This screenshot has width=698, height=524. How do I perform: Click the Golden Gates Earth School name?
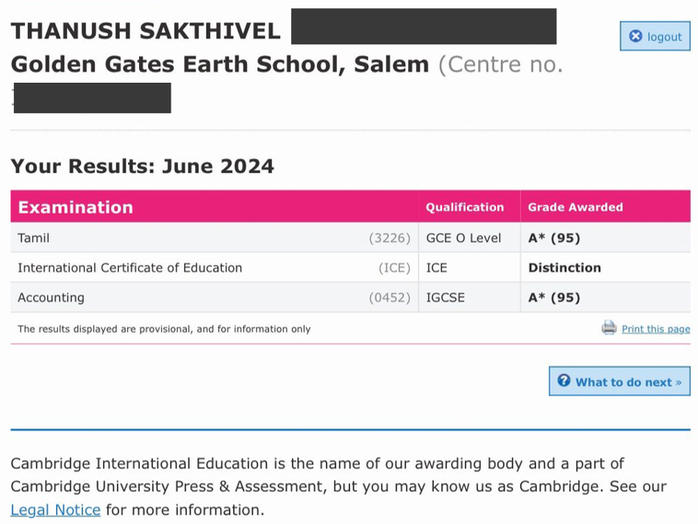[220, 65]
